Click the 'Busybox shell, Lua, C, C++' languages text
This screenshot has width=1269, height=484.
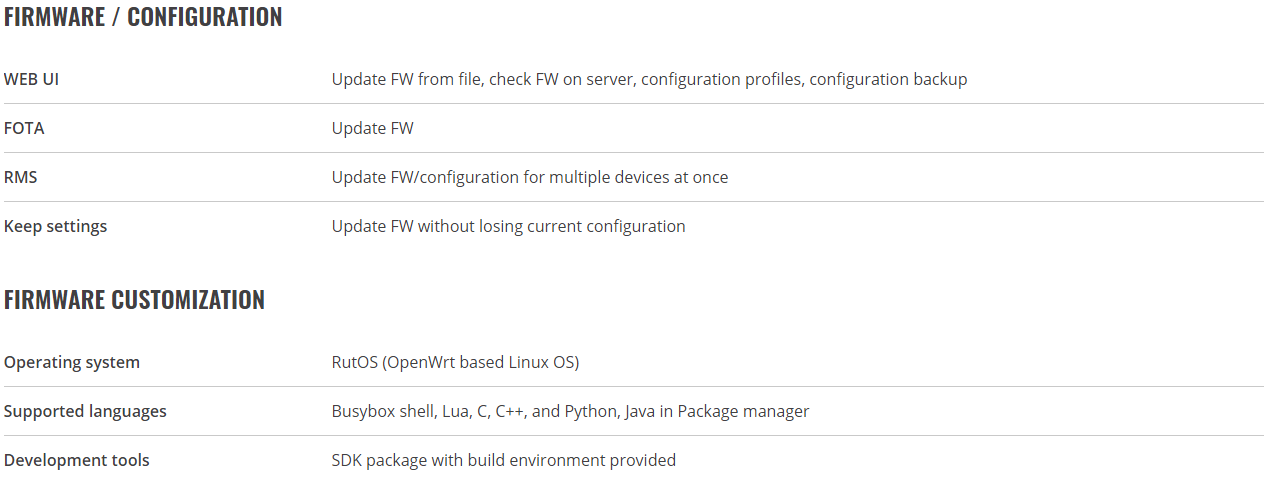430,411
